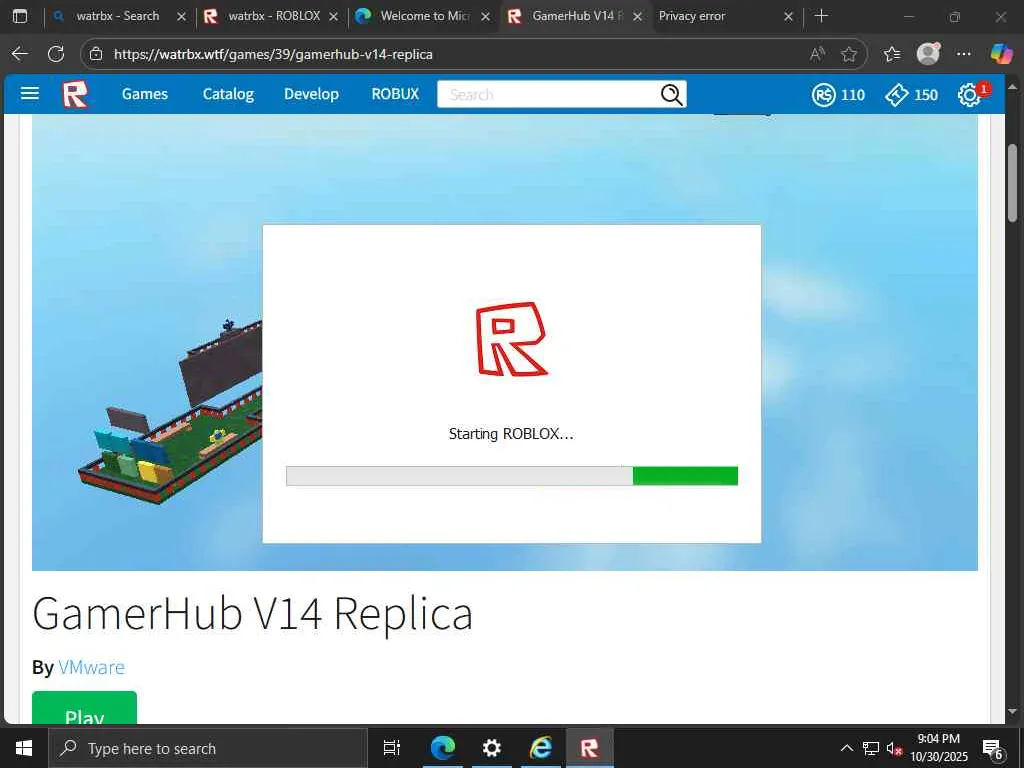
Task: Open the Windows Start menu
Action: pos(24,748)
